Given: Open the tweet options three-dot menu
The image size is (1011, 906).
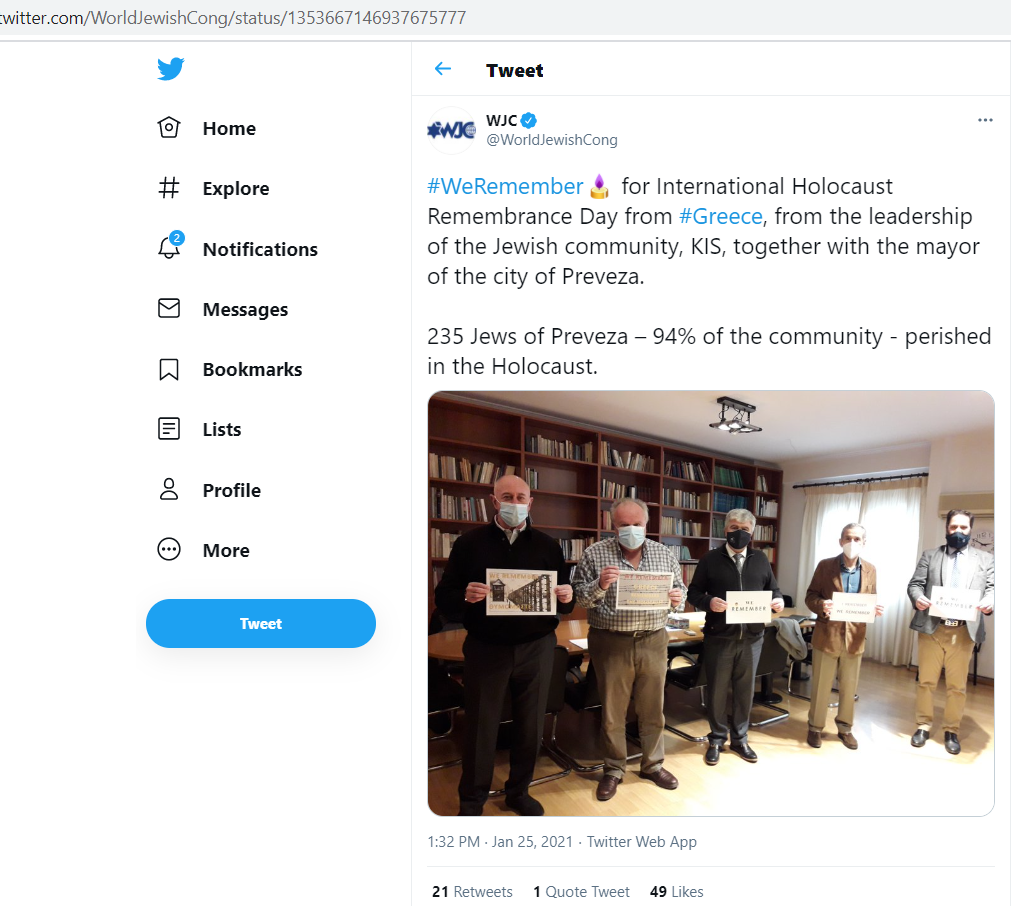Looking at the screenshot, I should [x=985, y=121].
